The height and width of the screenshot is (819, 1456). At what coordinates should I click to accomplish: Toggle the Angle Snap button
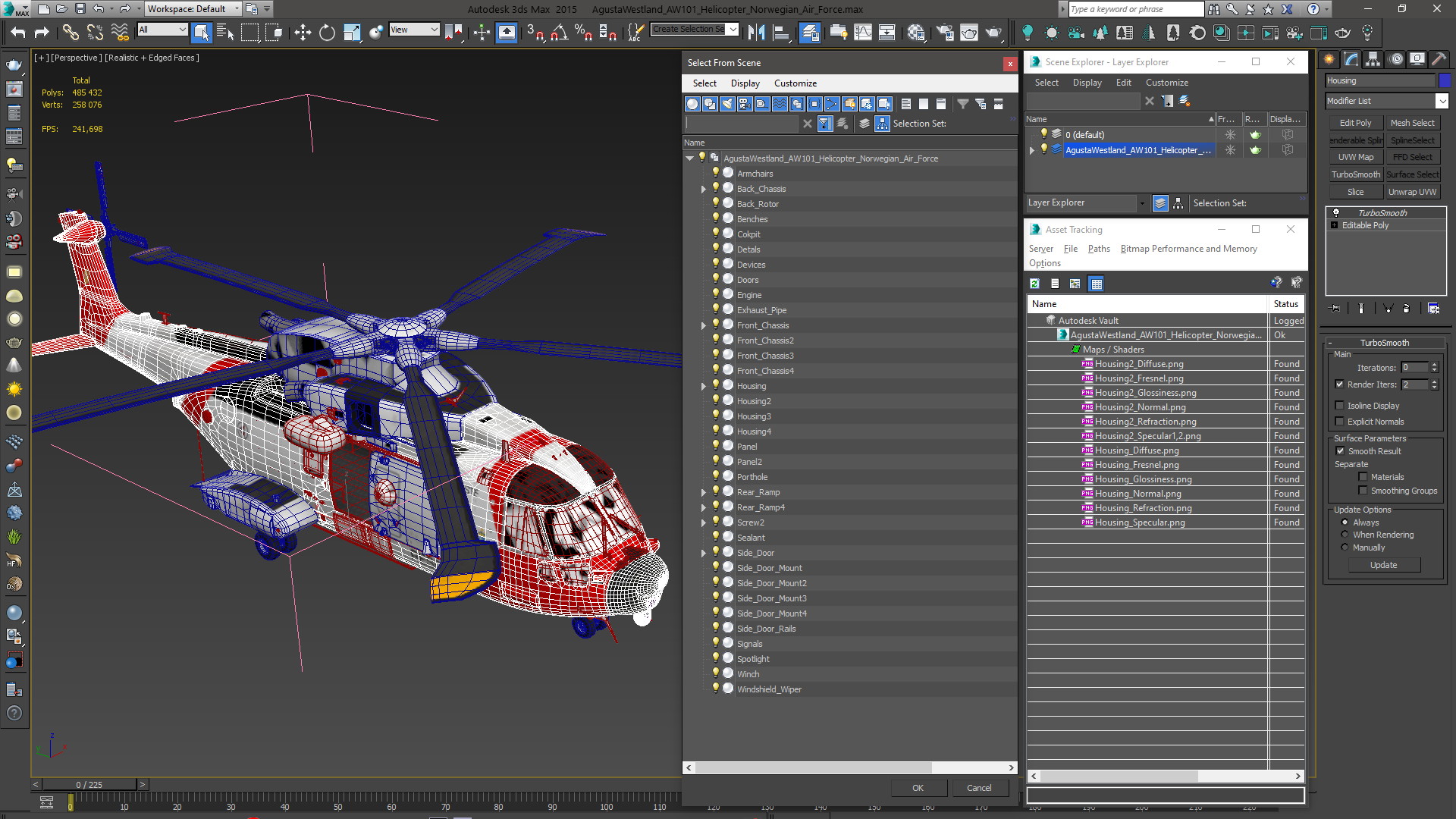point(559,32)
